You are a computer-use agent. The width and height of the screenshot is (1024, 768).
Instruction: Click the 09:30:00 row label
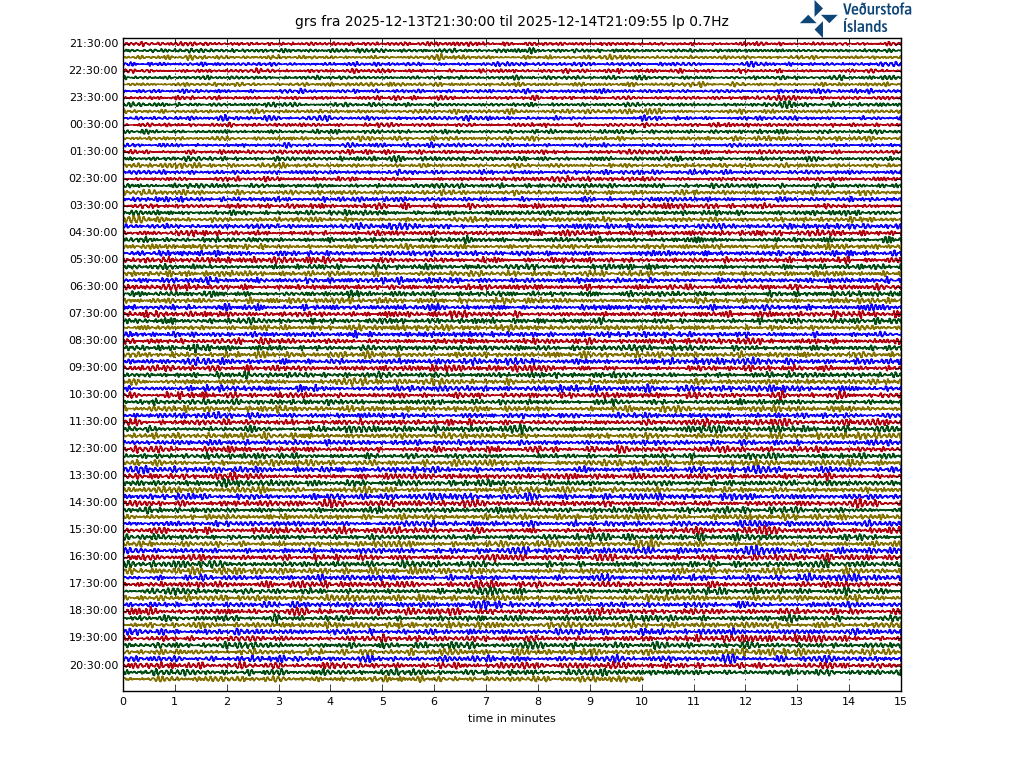coord(94,368)
